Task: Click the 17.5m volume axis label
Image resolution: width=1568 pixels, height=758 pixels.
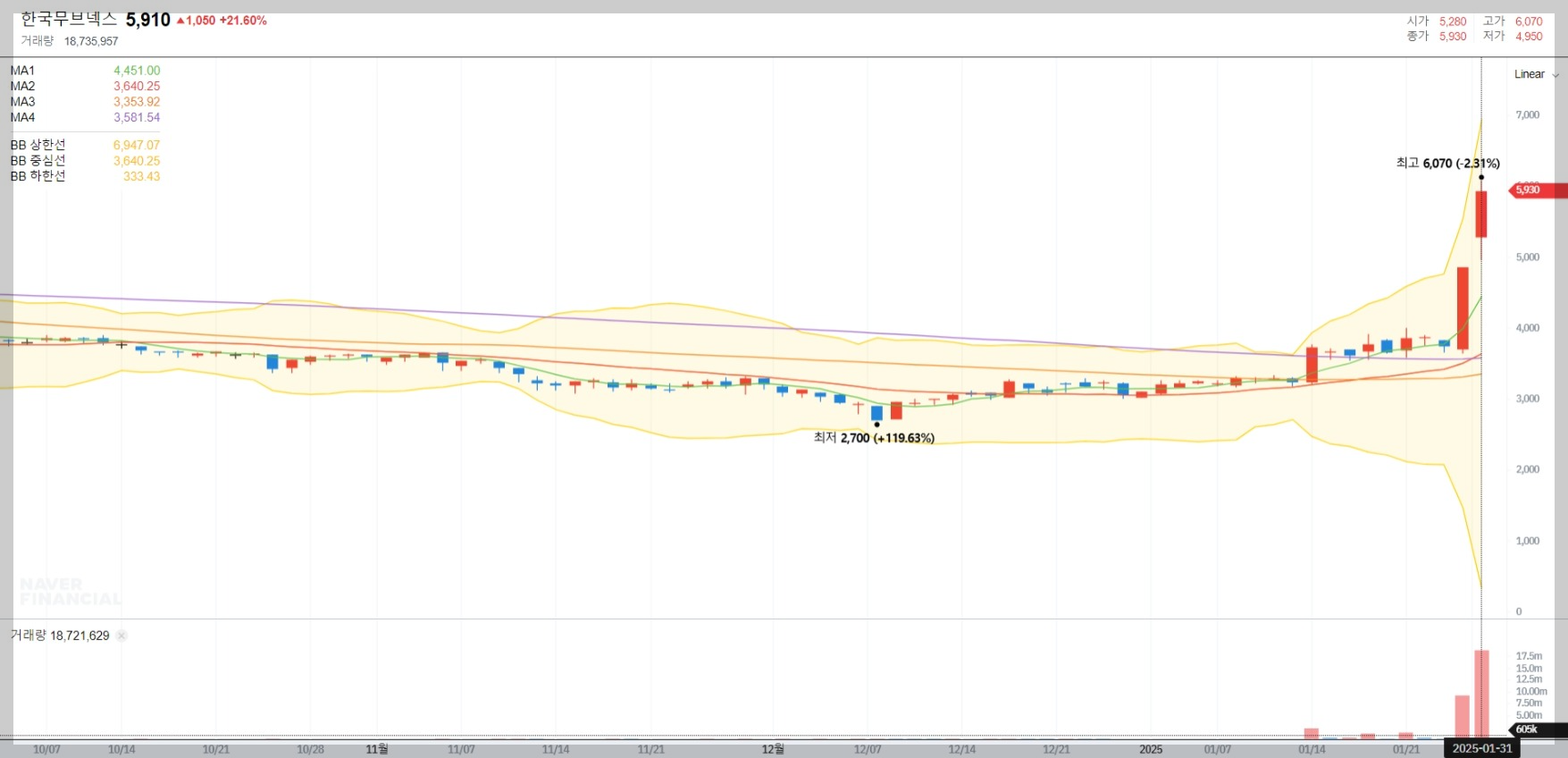Action: (1529, 656)
